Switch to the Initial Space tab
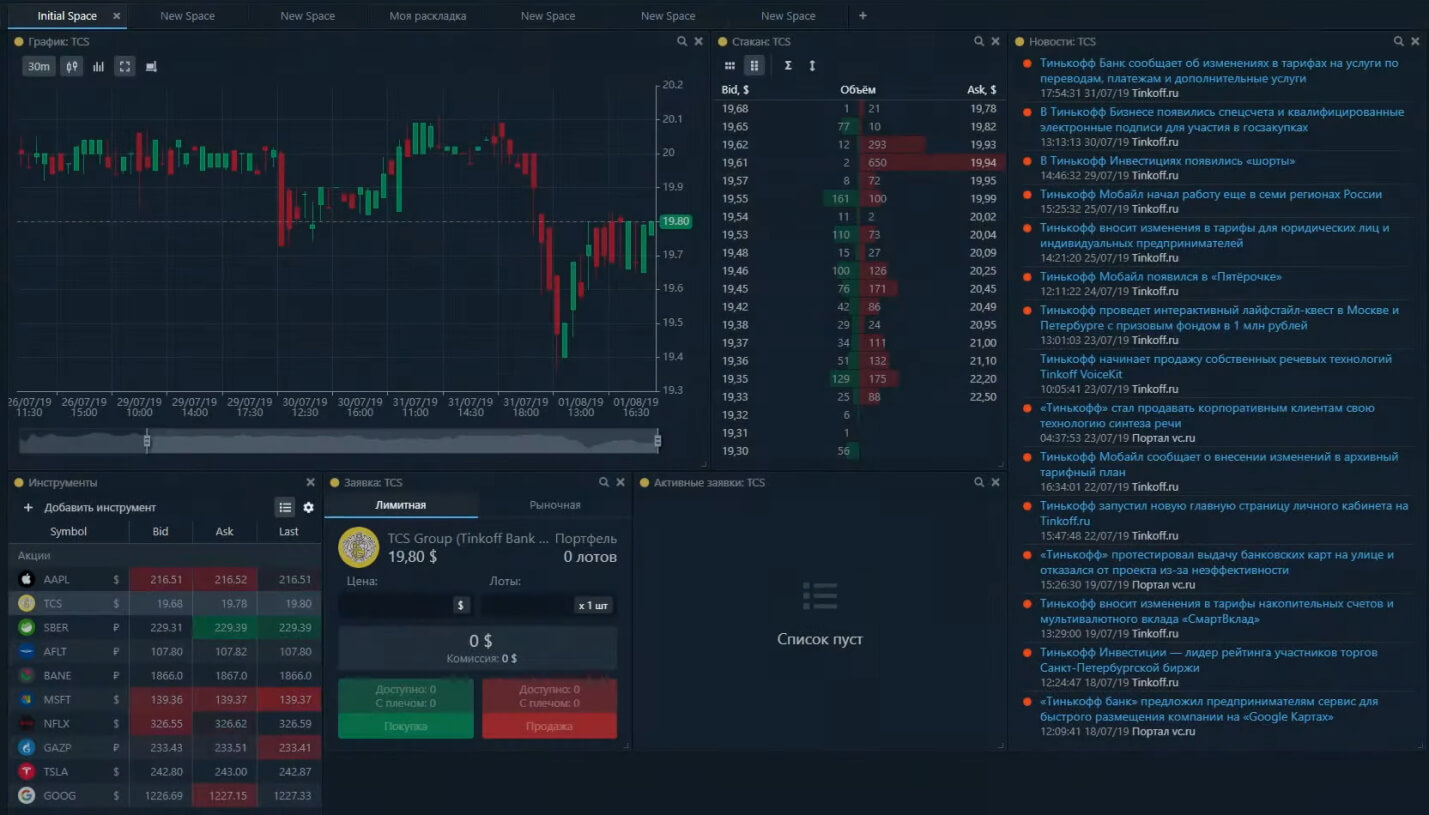The height and width of the screenshot is (815, 1429). (x=67, y=16)
